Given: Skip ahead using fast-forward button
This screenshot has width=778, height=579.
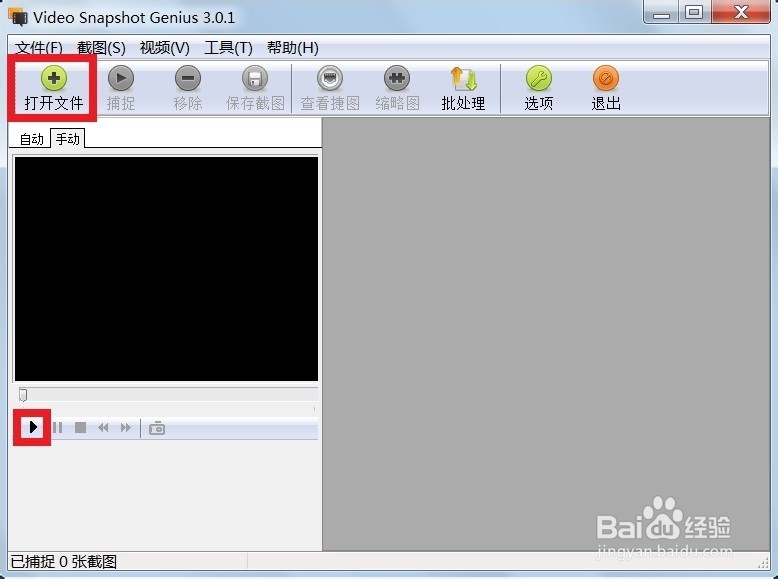Looking at the screenshot, I should (126, 427).
